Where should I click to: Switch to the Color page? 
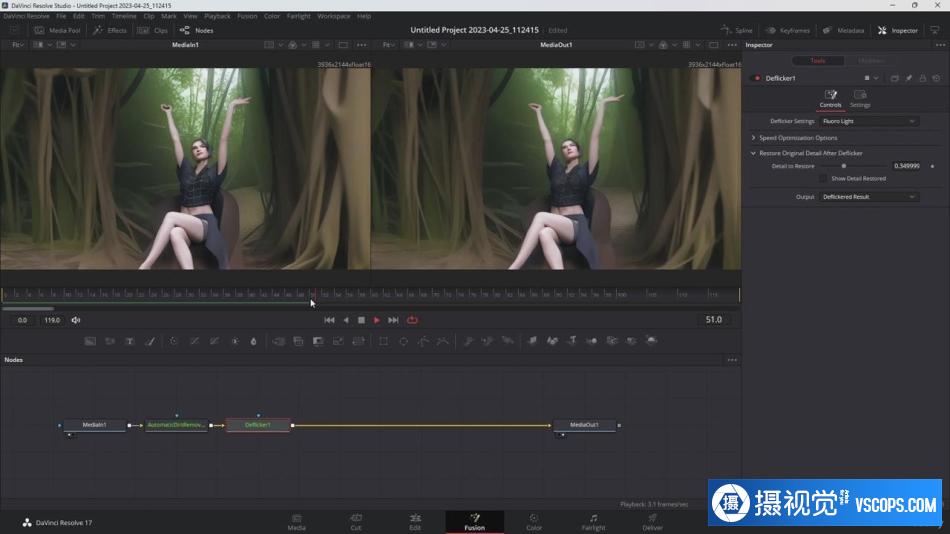534,522
